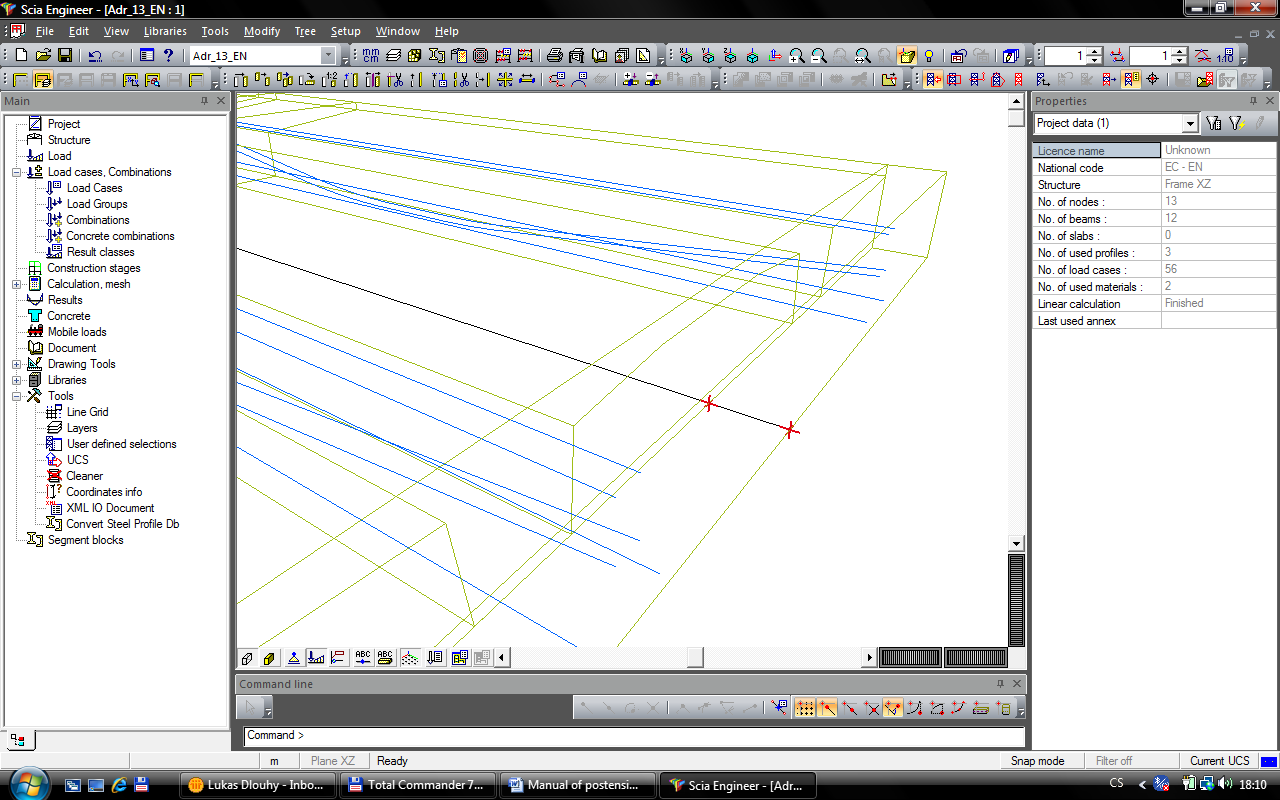Click the filter icon in the Properties panel header
This screenshot has height=800, width=1280.
[1237, 123]
